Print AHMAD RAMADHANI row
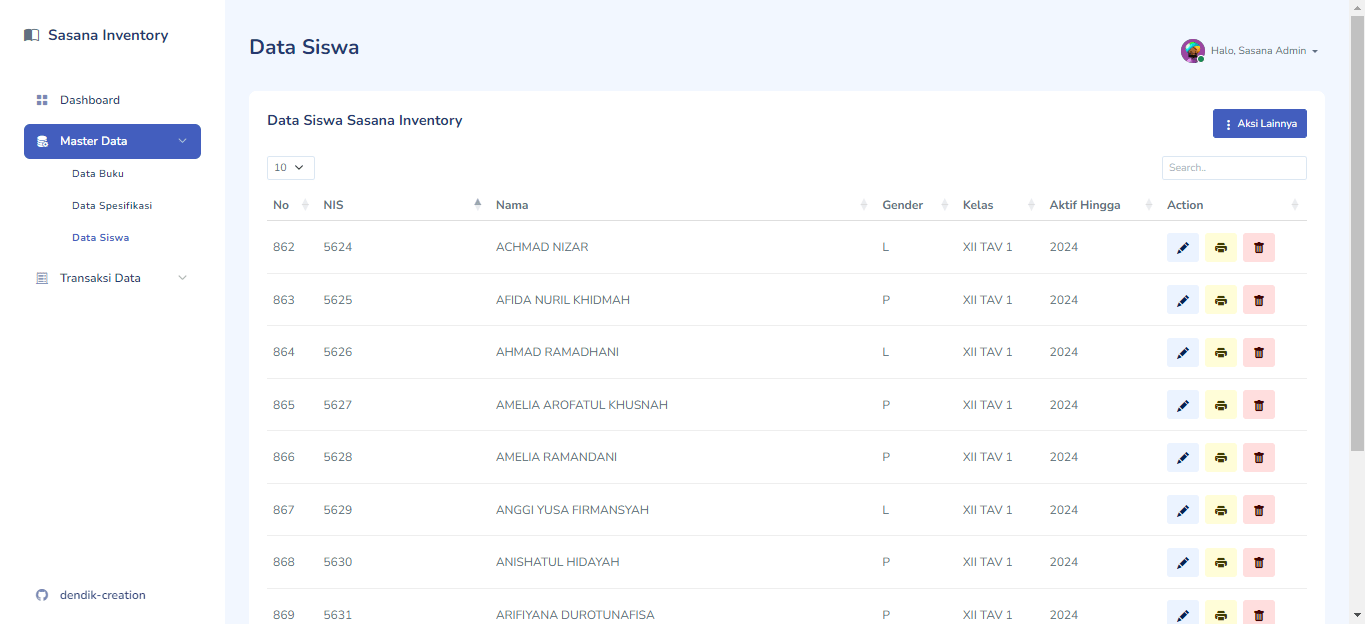 pos(1221,352)
